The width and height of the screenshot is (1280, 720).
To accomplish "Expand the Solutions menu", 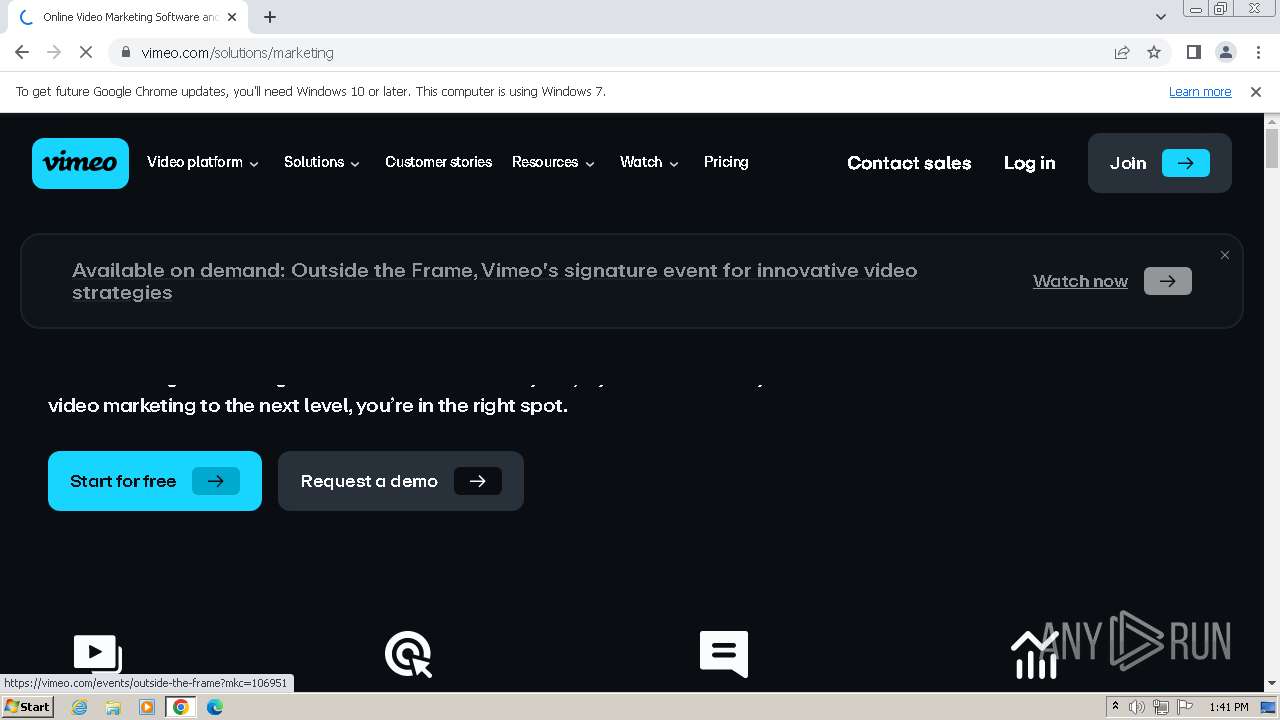I will tap(322, 162).
